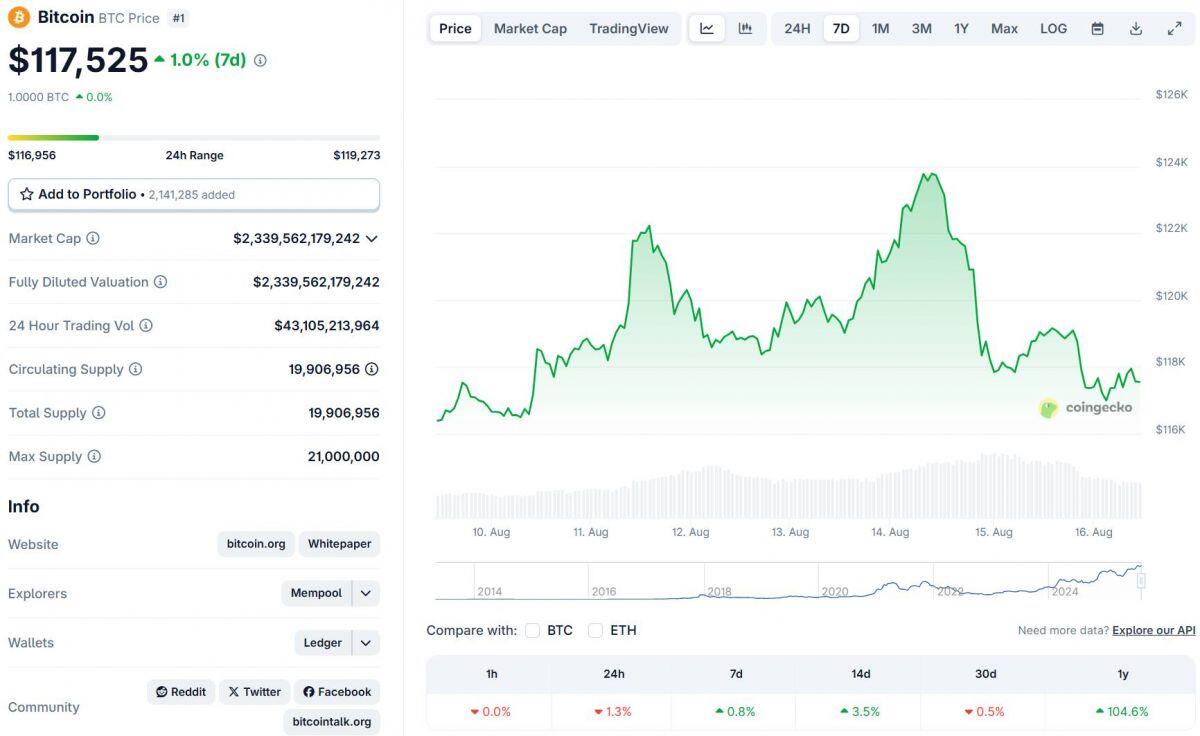Open the Explorers dropdown next to Mempool
Viewport: 1200px width, 736px height.
[366, 593]
